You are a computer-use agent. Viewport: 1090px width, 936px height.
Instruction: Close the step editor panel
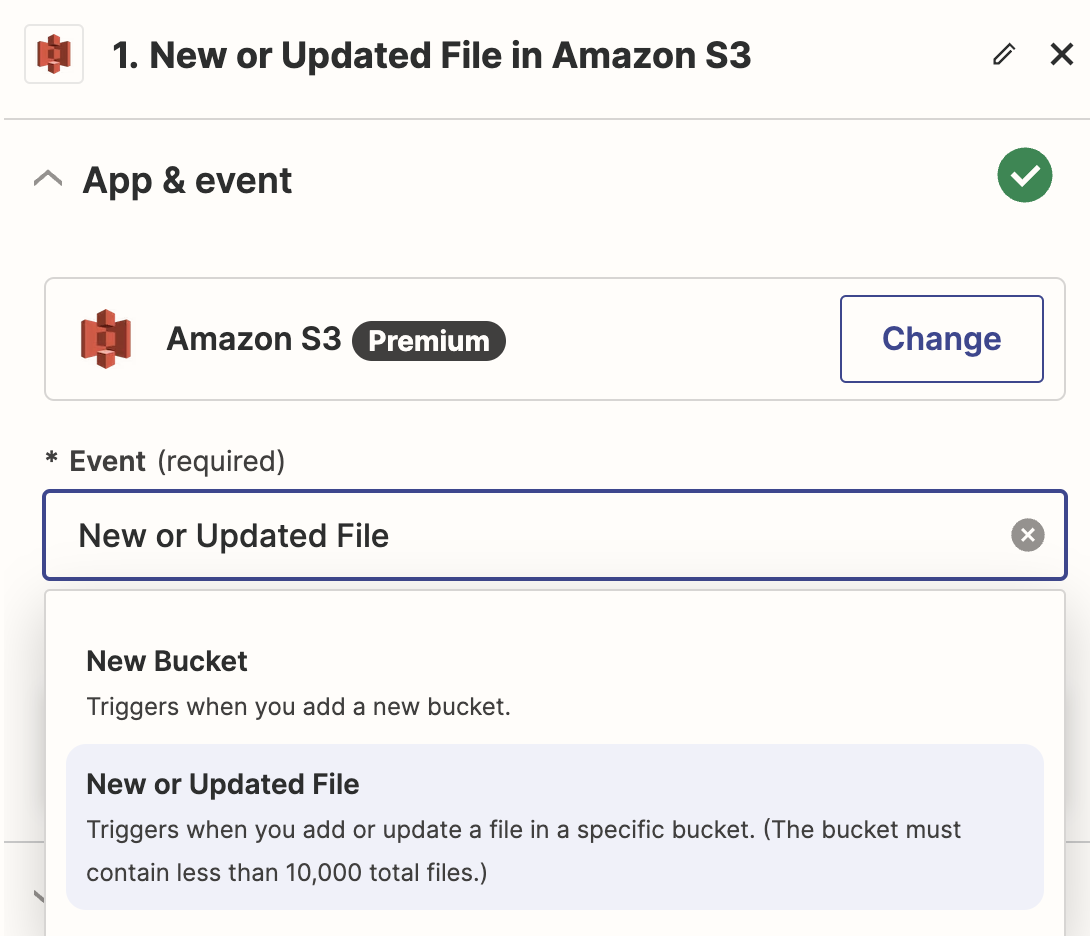coord(1061,54)
